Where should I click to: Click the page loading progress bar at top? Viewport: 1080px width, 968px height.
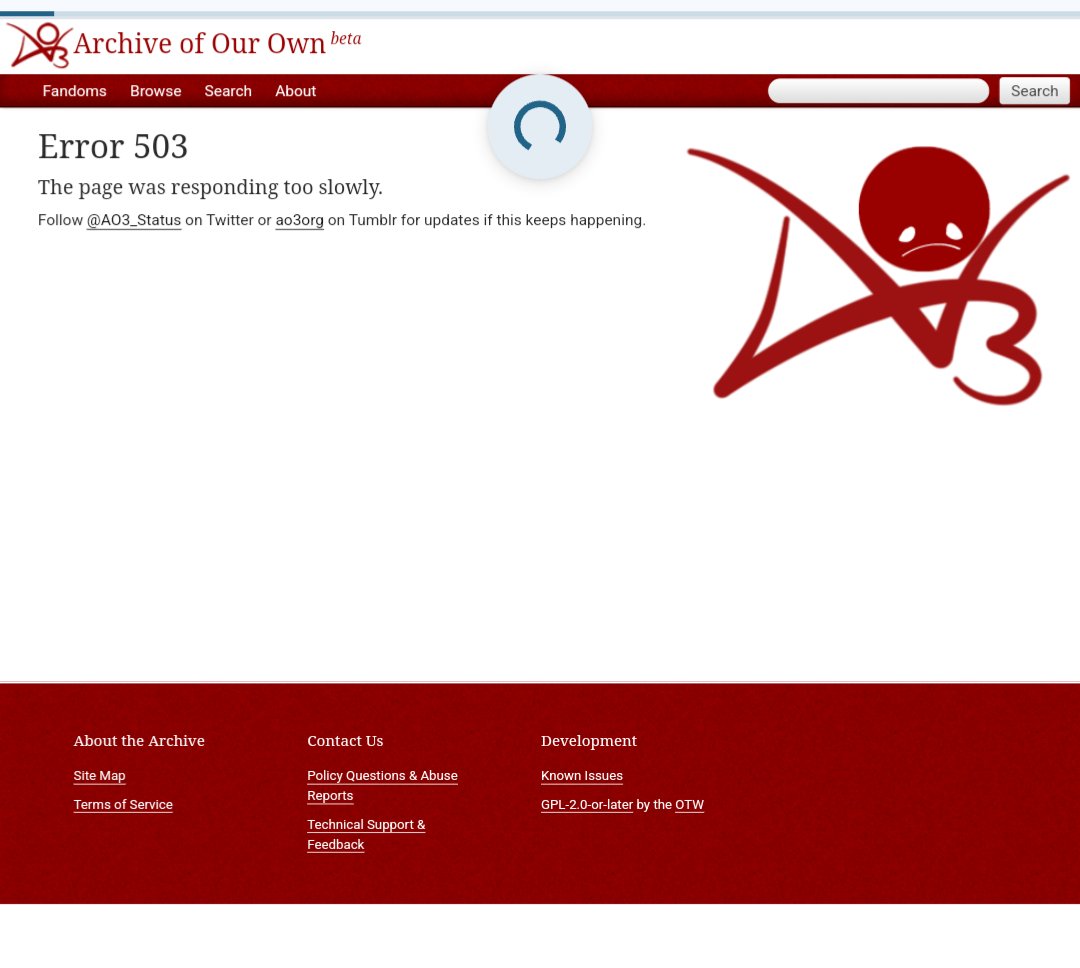click(x=540, y=14)
